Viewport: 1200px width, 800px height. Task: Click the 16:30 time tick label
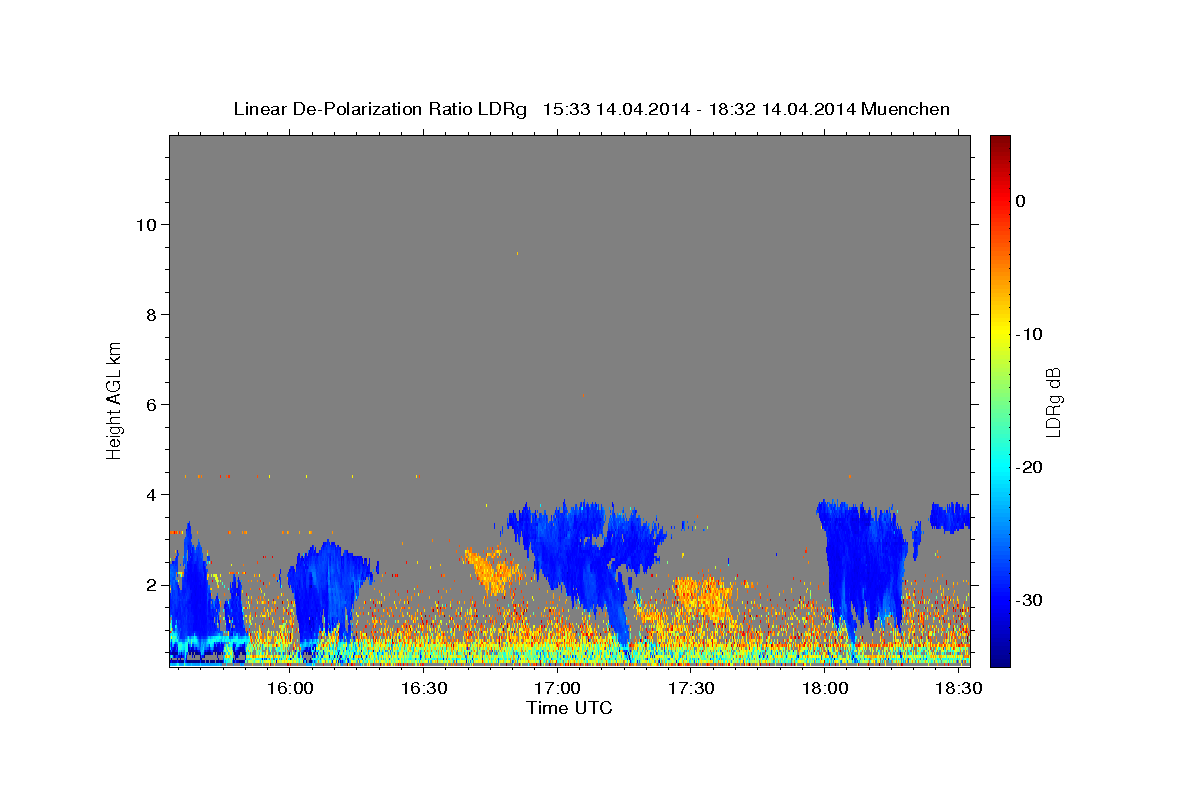424,688
